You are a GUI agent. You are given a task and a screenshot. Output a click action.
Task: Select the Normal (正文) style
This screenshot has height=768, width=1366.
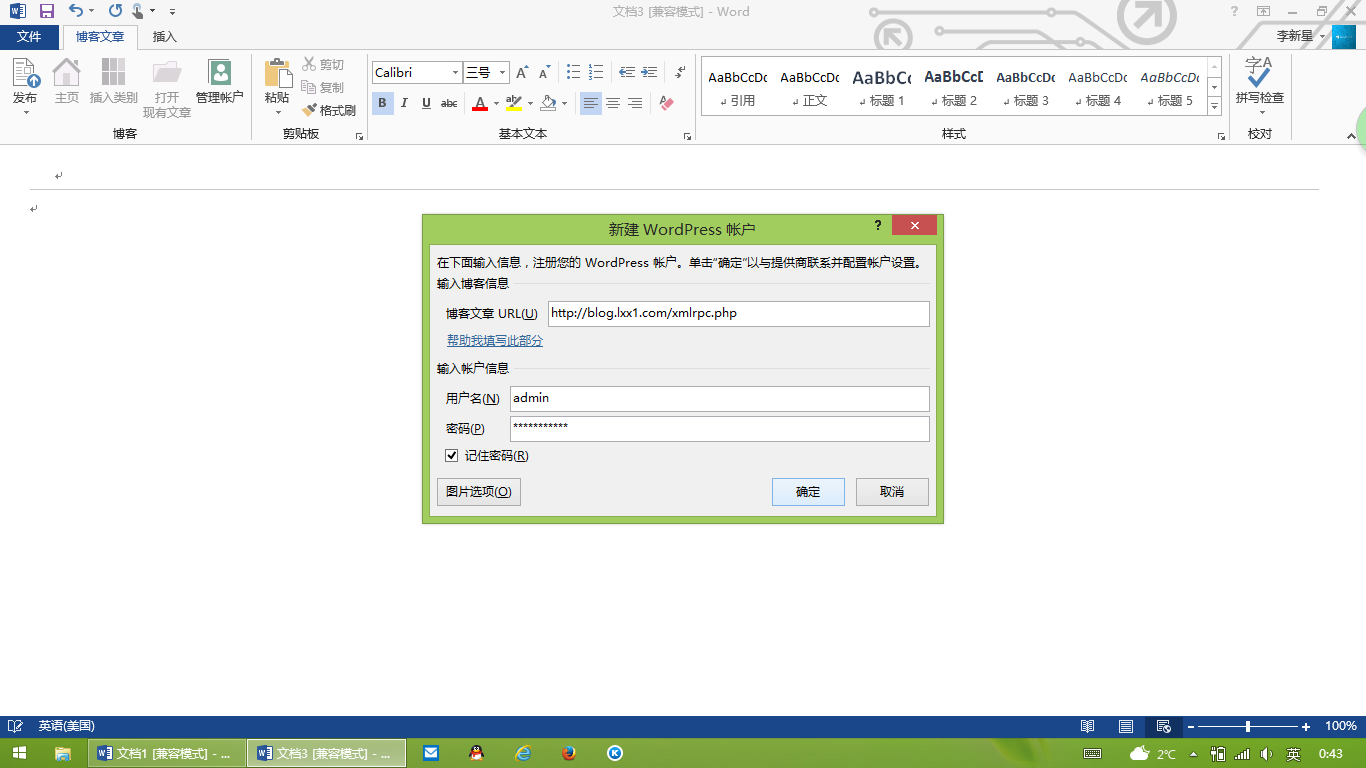coord(809,87)
